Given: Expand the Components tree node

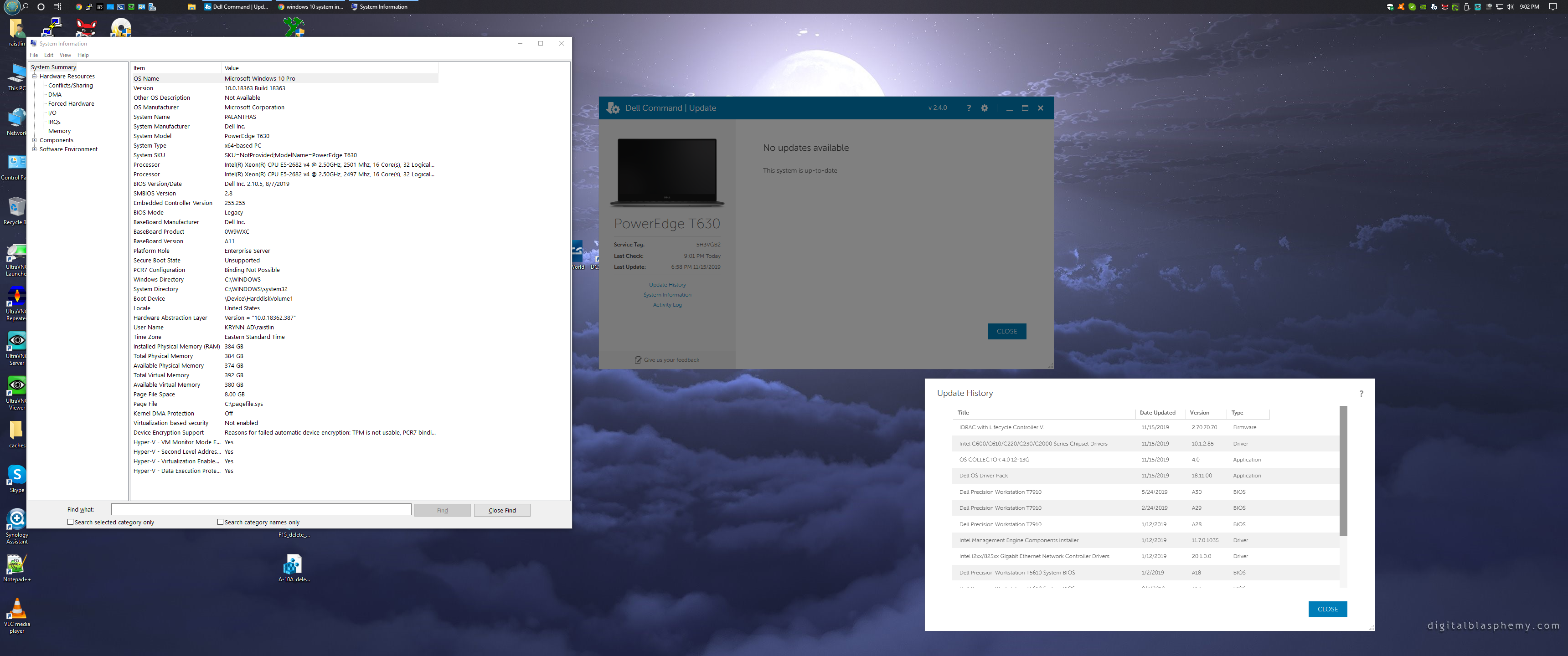Looking at the screenshot, I should [35, 140].
